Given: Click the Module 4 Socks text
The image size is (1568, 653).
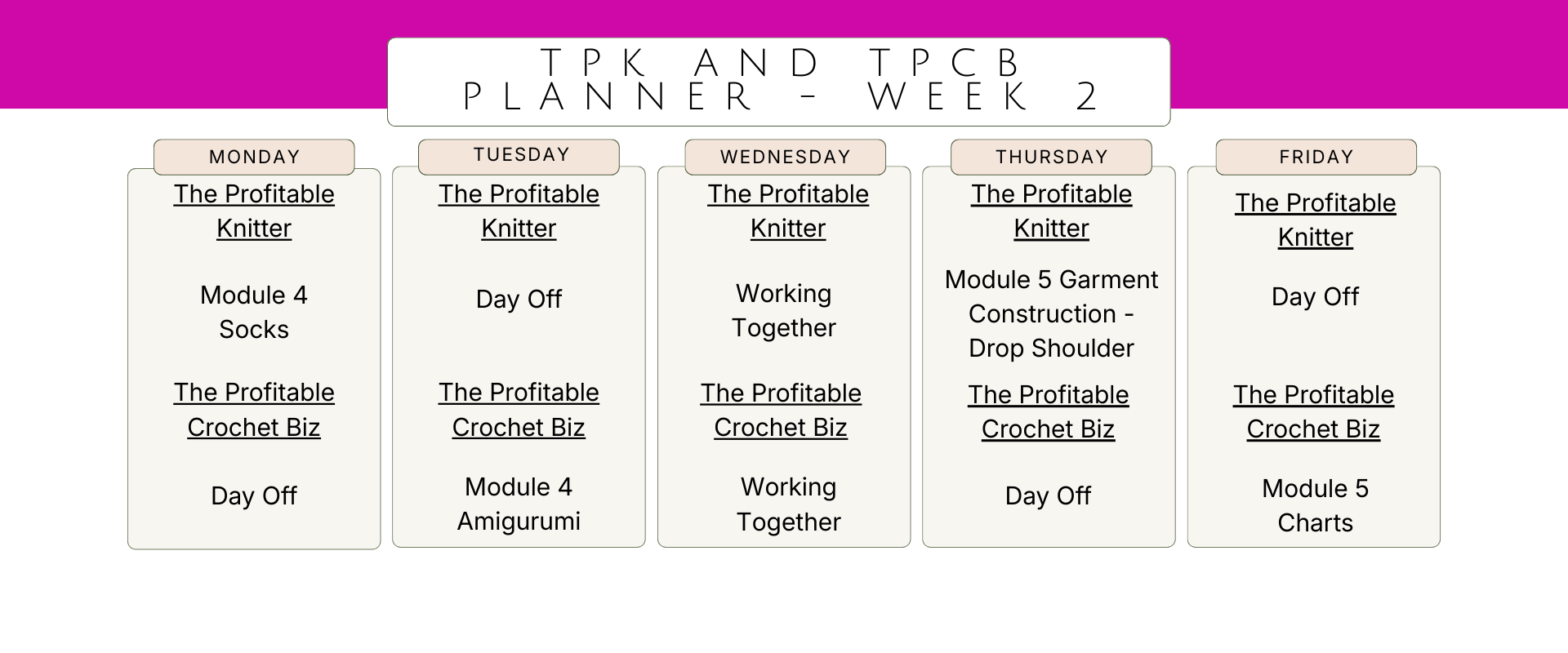Looking at the screenshot, I should click(254, 312).
